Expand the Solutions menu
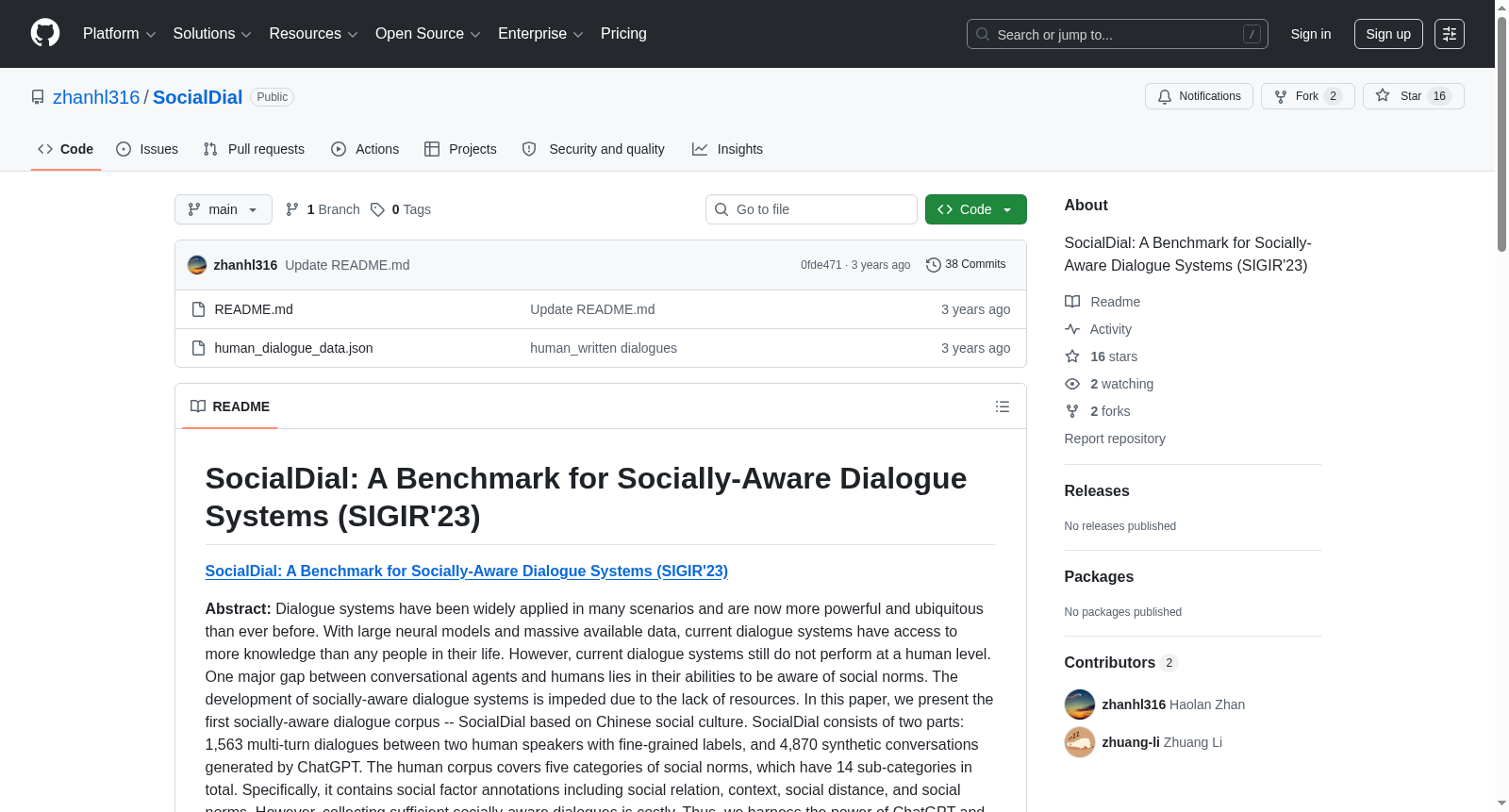The height and width of the screenshot is (812, 1509). (212, 34)
